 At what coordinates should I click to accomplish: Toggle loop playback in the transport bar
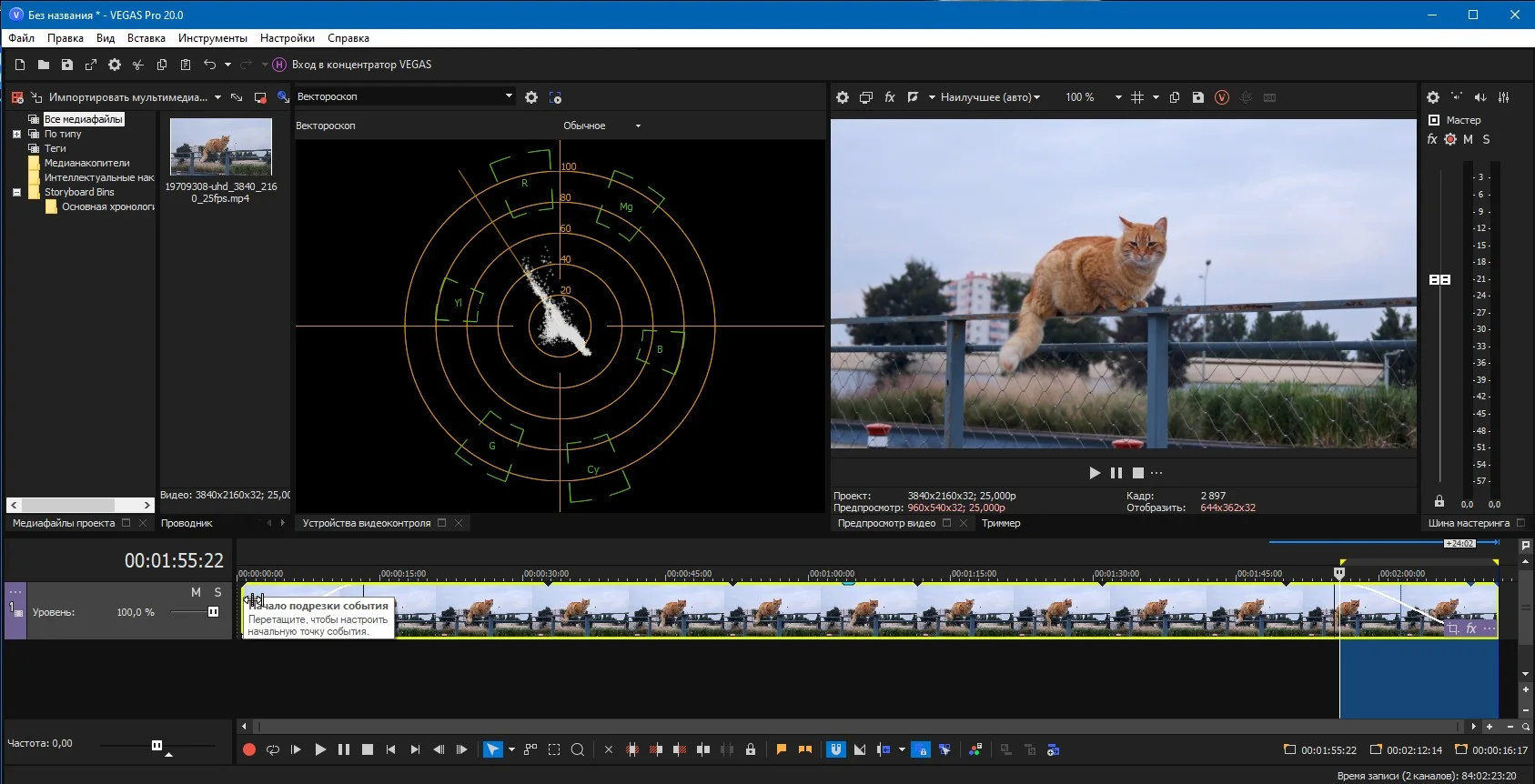[x=272, y=750]
